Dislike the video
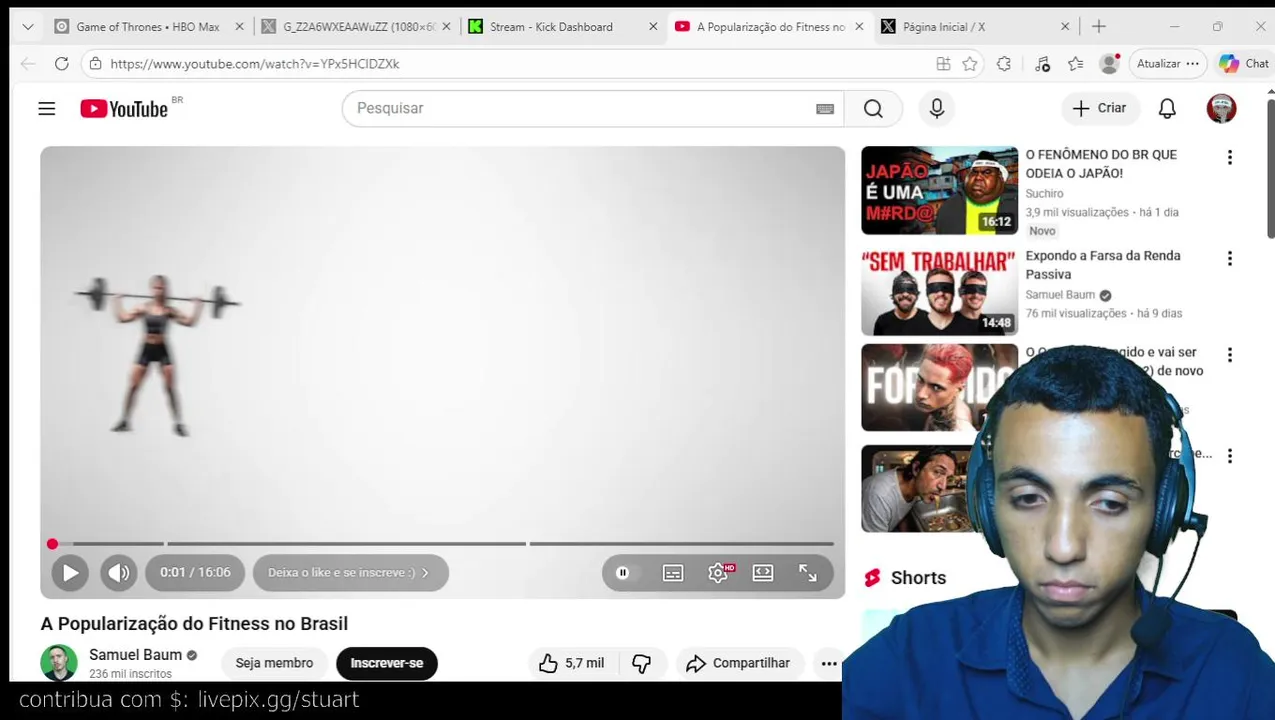The height and width of the screenshot is (720, 1275). [642, 663]
